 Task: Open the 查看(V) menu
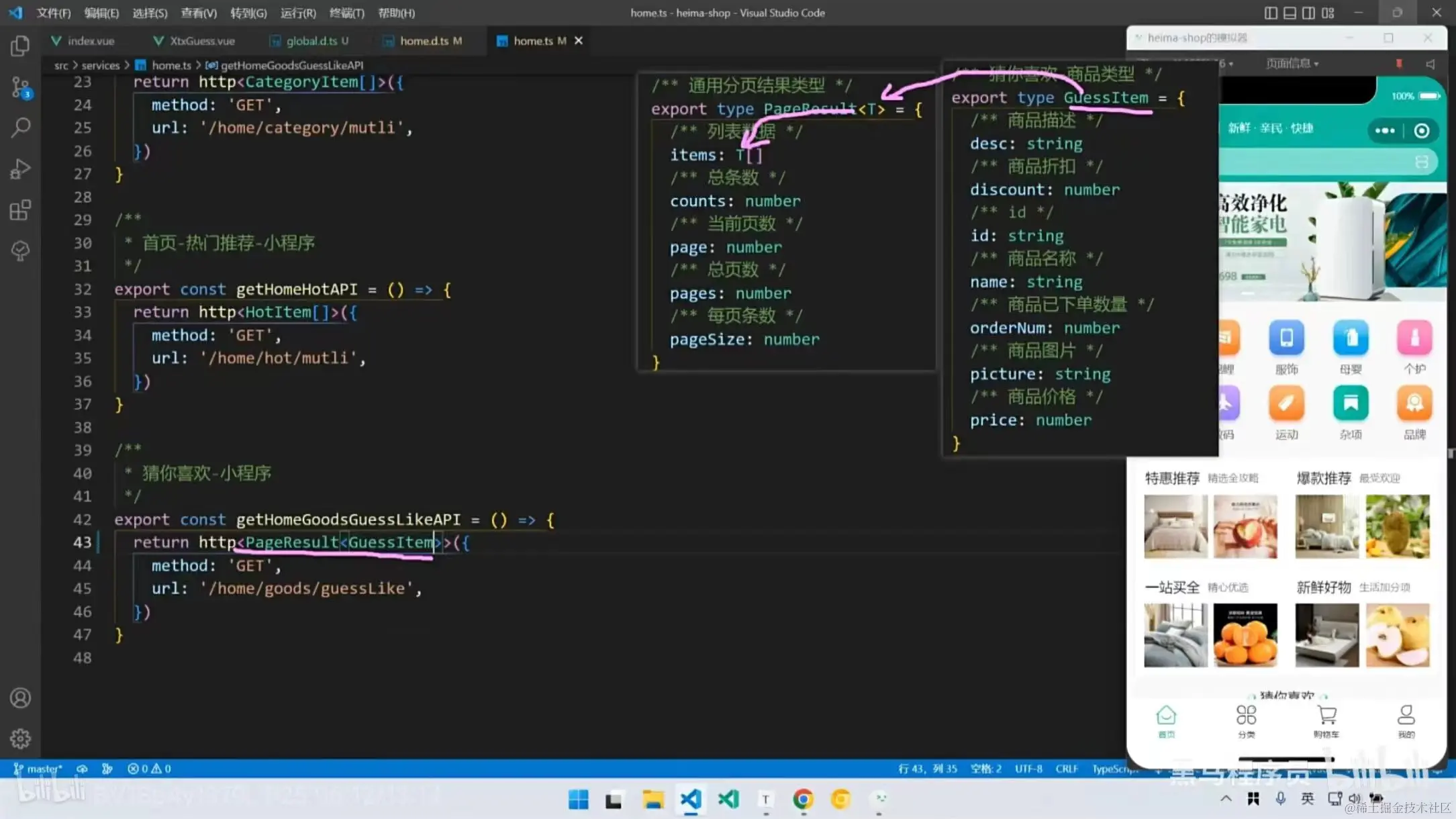coord(199,13)
